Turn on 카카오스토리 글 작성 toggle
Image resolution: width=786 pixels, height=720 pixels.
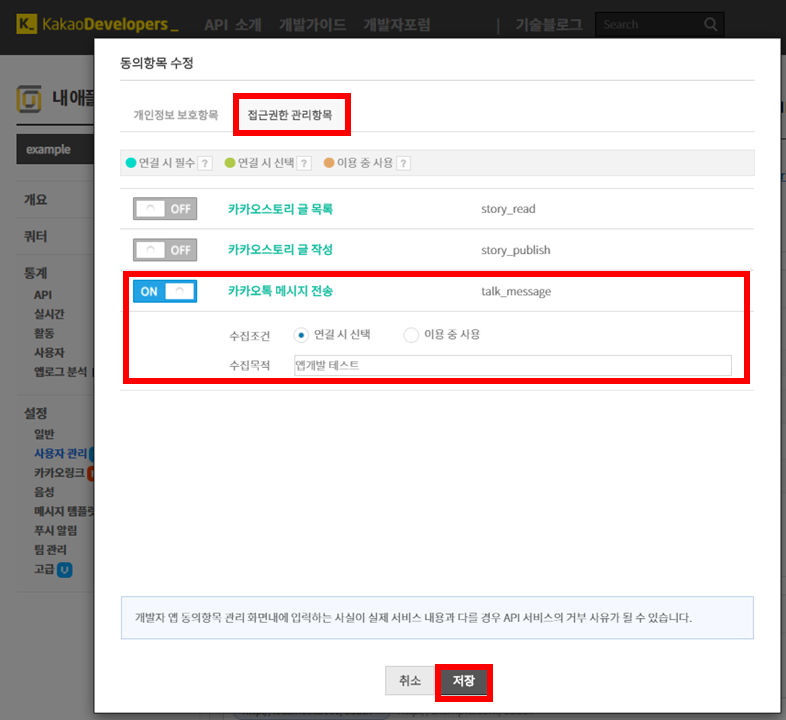point(165,250)
